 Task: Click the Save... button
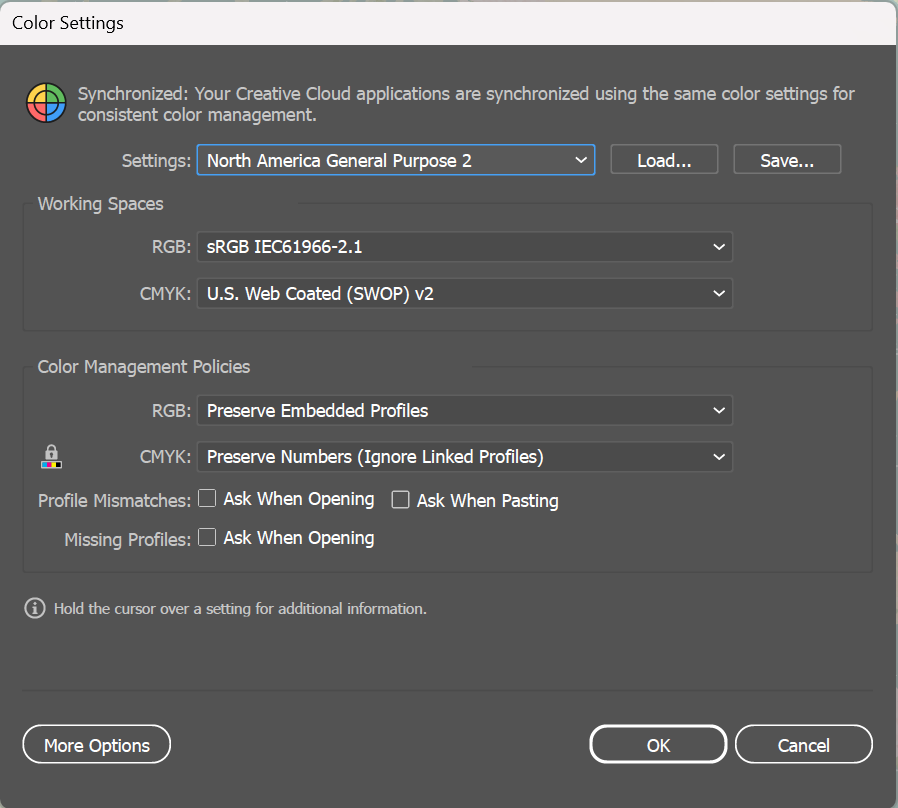pos(787,160)
